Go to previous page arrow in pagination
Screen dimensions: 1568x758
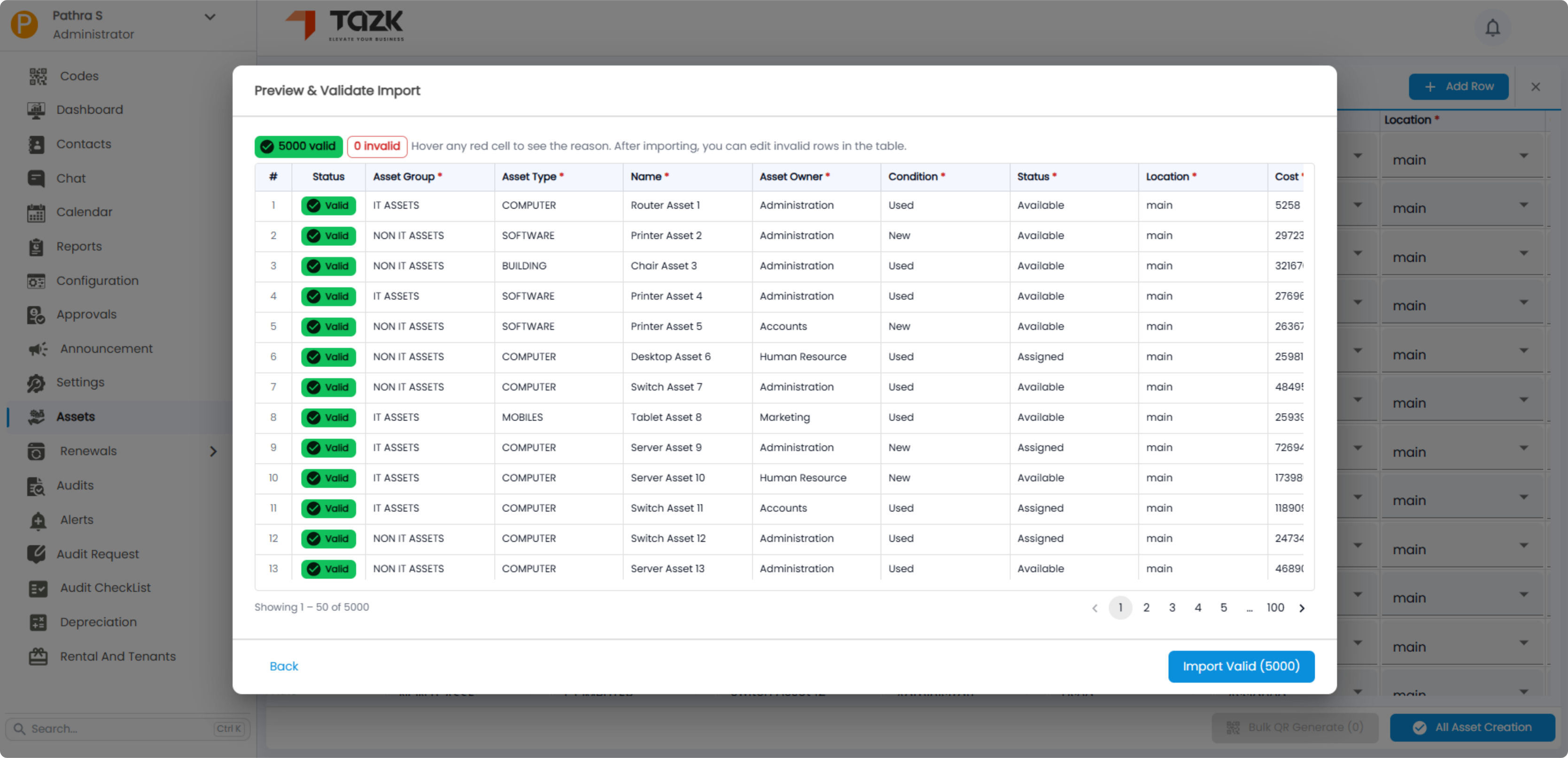(1094, 608)
